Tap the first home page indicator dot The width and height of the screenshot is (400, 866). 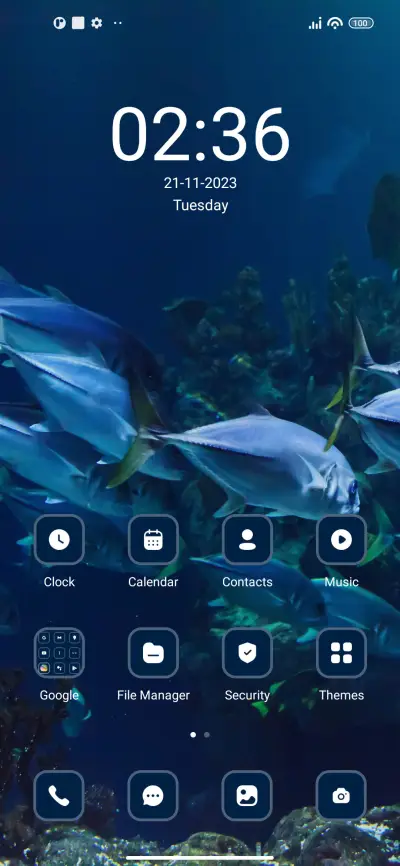click(x=193, y=735)
